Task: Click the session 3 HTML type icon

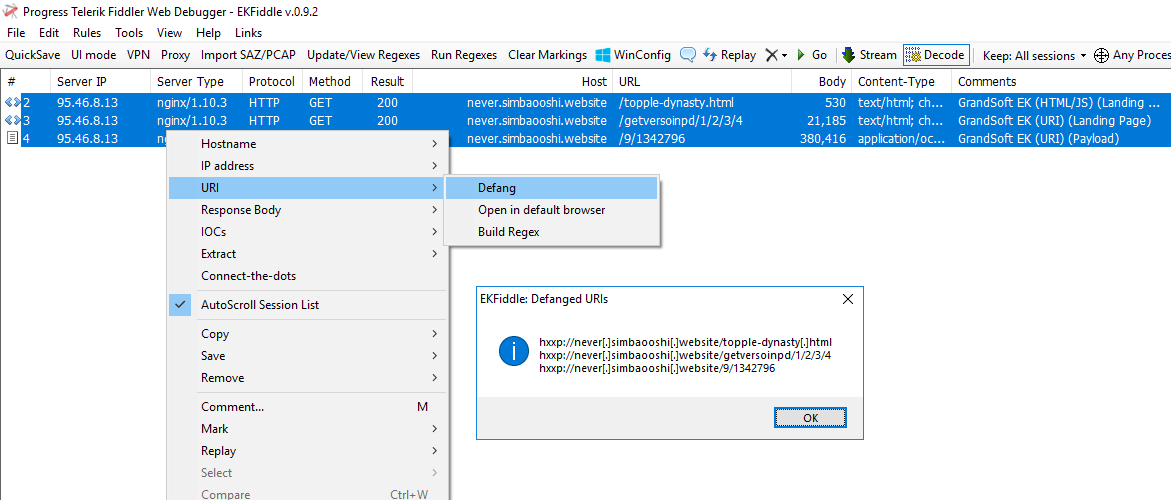Action: point(13,120)
